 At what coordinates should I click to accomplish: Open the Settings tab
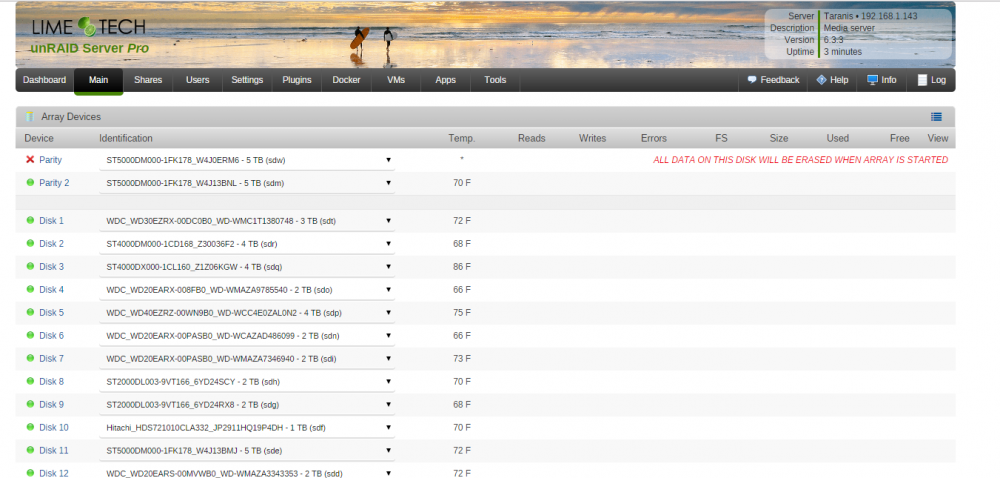[247, 80]
